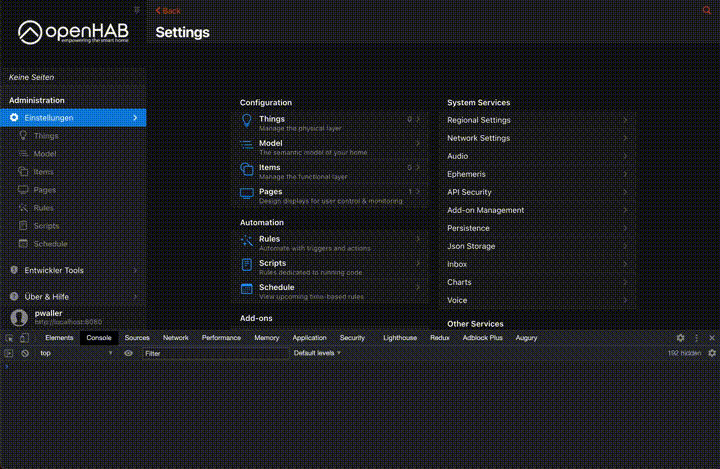The width and height of the screenshot is (720, 469).
Task: Click the Things location pin icon in Configuration
Action: (x=247, y=121)
